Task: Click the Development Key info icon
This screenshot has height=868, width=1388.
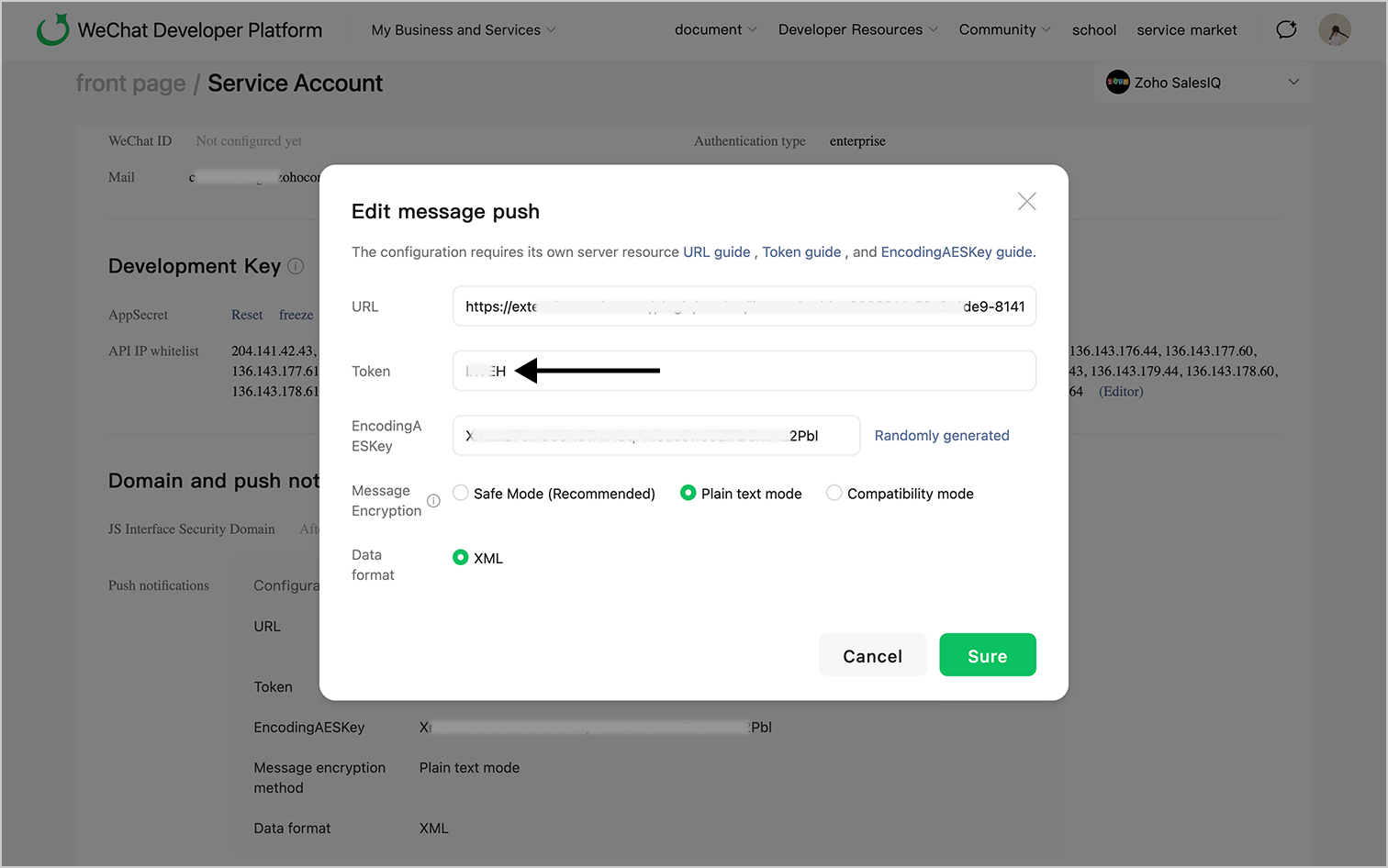Action: [x=296, y=266]
